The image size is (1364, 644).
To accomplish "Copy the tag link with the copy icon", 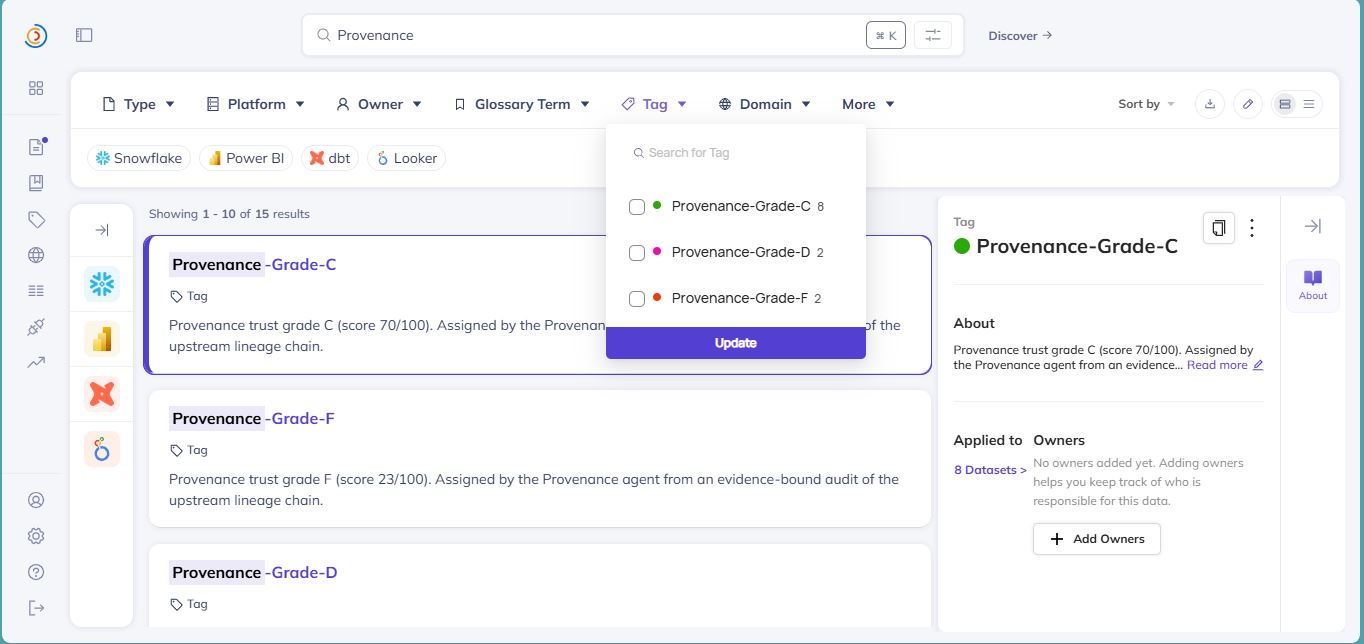I will tap(1218, 228).
